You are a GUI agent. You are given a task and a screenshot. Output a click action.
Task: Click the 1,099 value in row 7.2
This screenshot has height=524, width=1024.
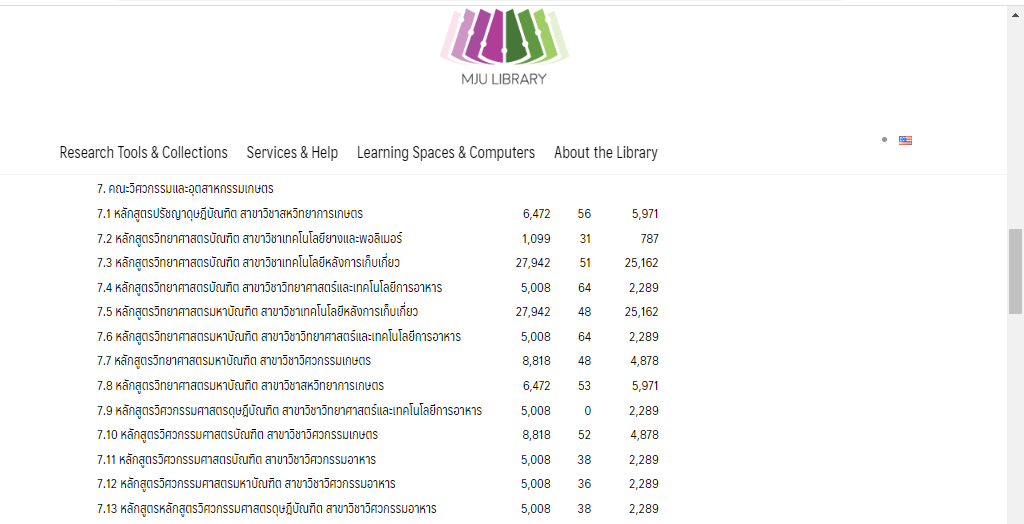tap(536, 239)
